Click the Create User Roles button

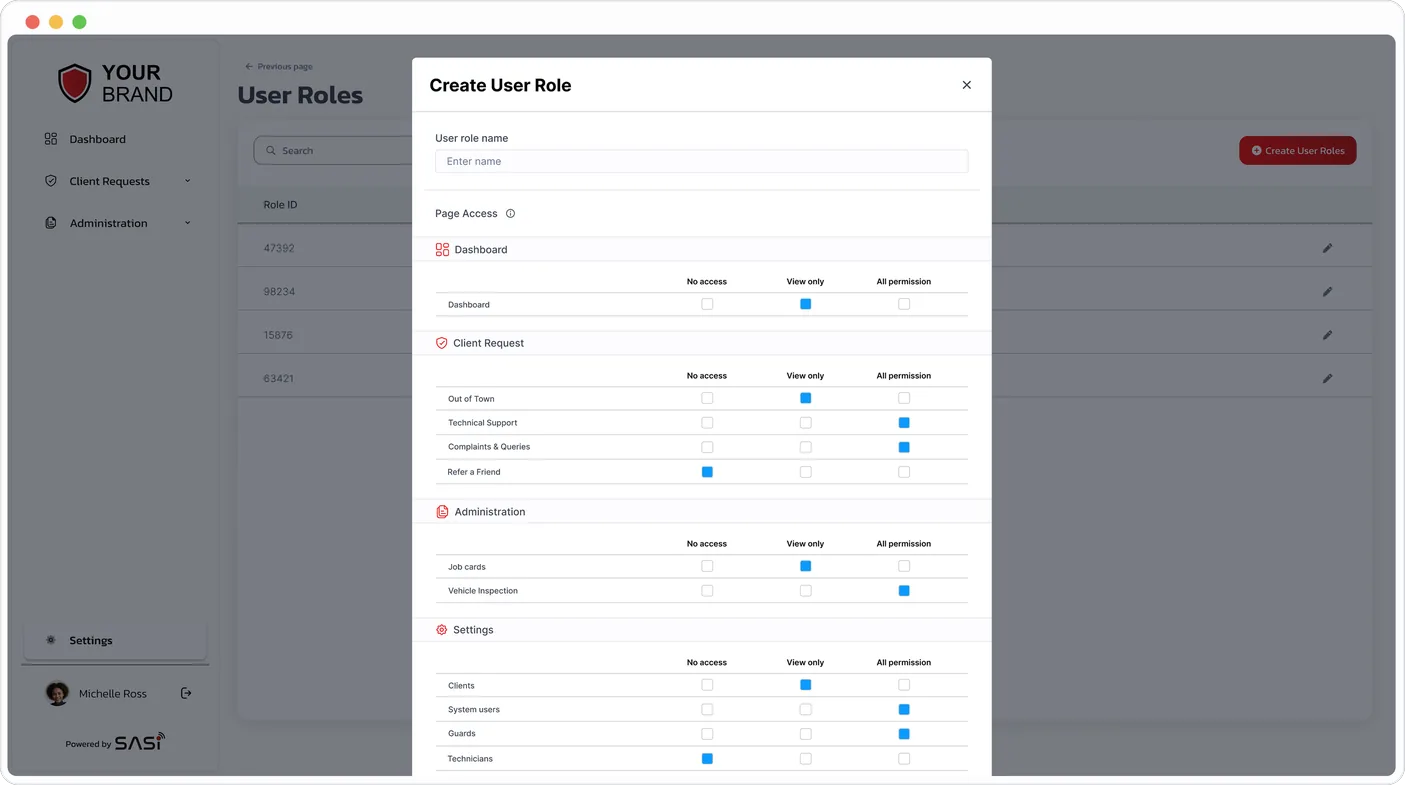(x=1297, y=151)
